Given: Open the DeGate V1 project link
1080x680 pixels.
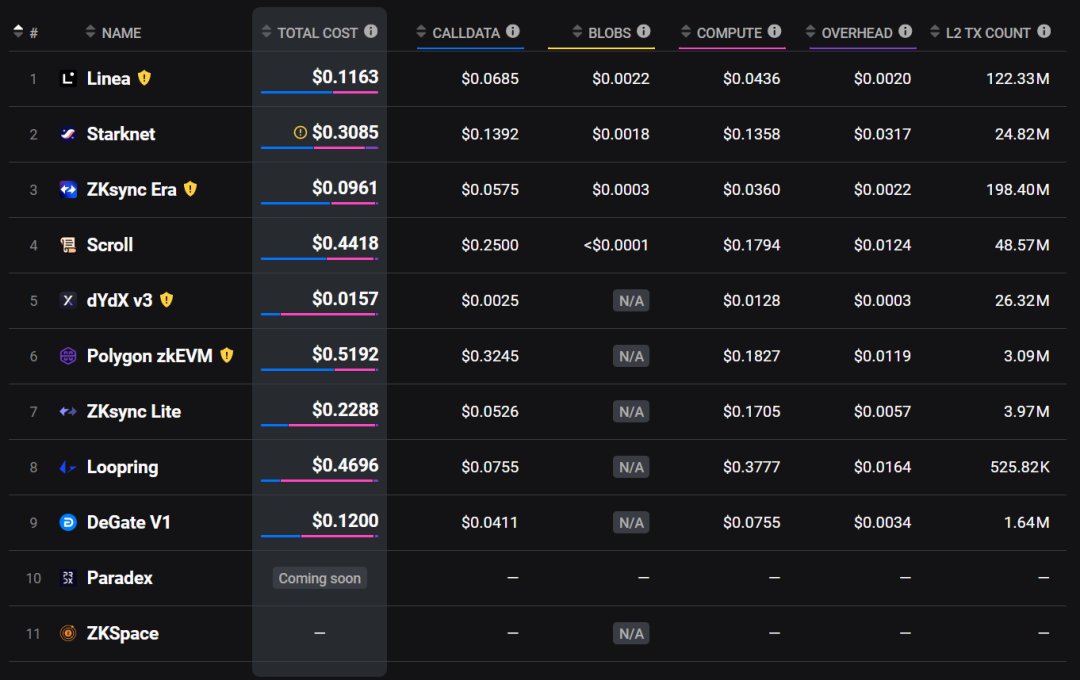Looking at the screenshot, I should coord(128,522).
